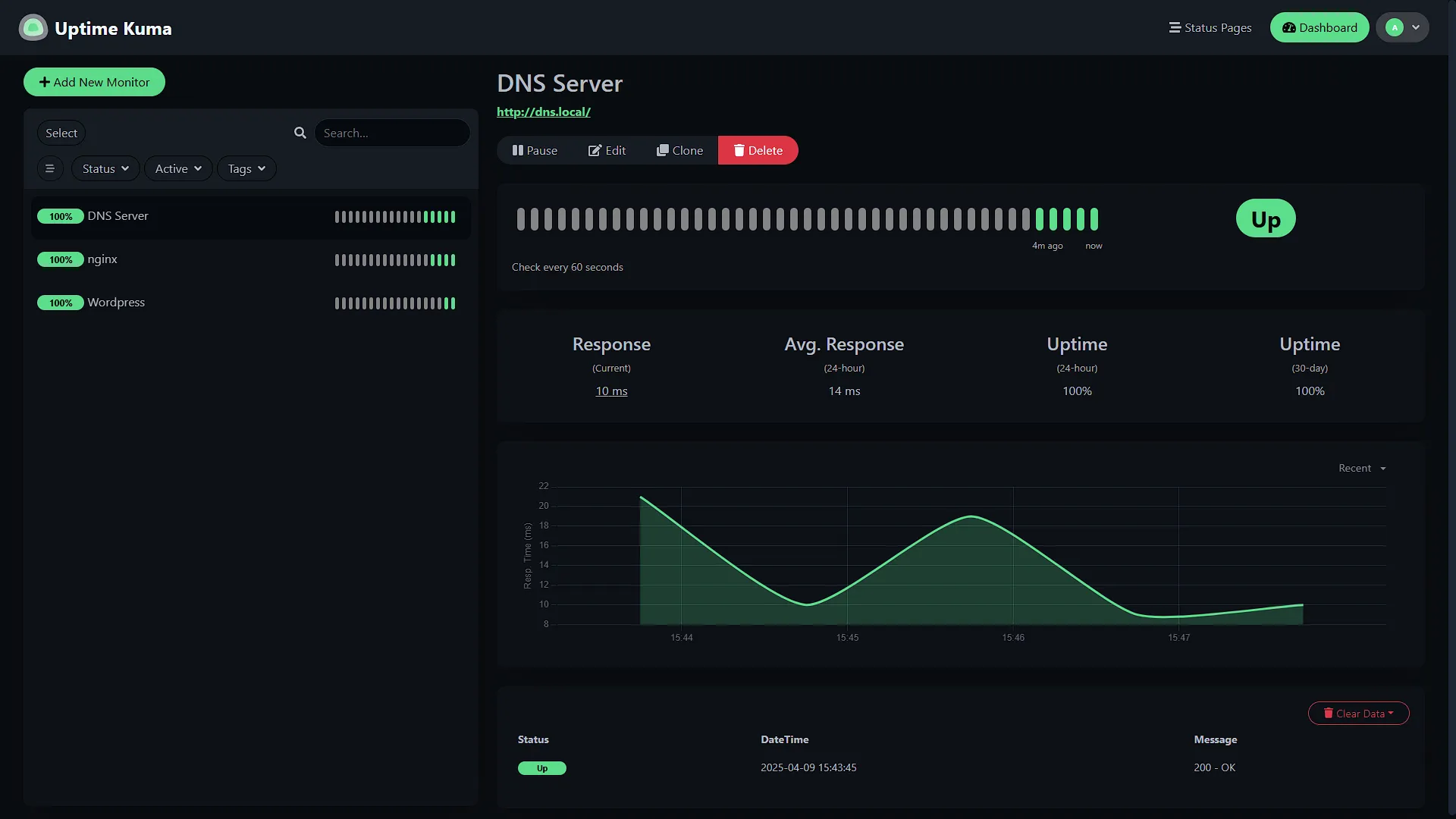
Task: Open the Clear Data dropdown
Action: 1358,713
